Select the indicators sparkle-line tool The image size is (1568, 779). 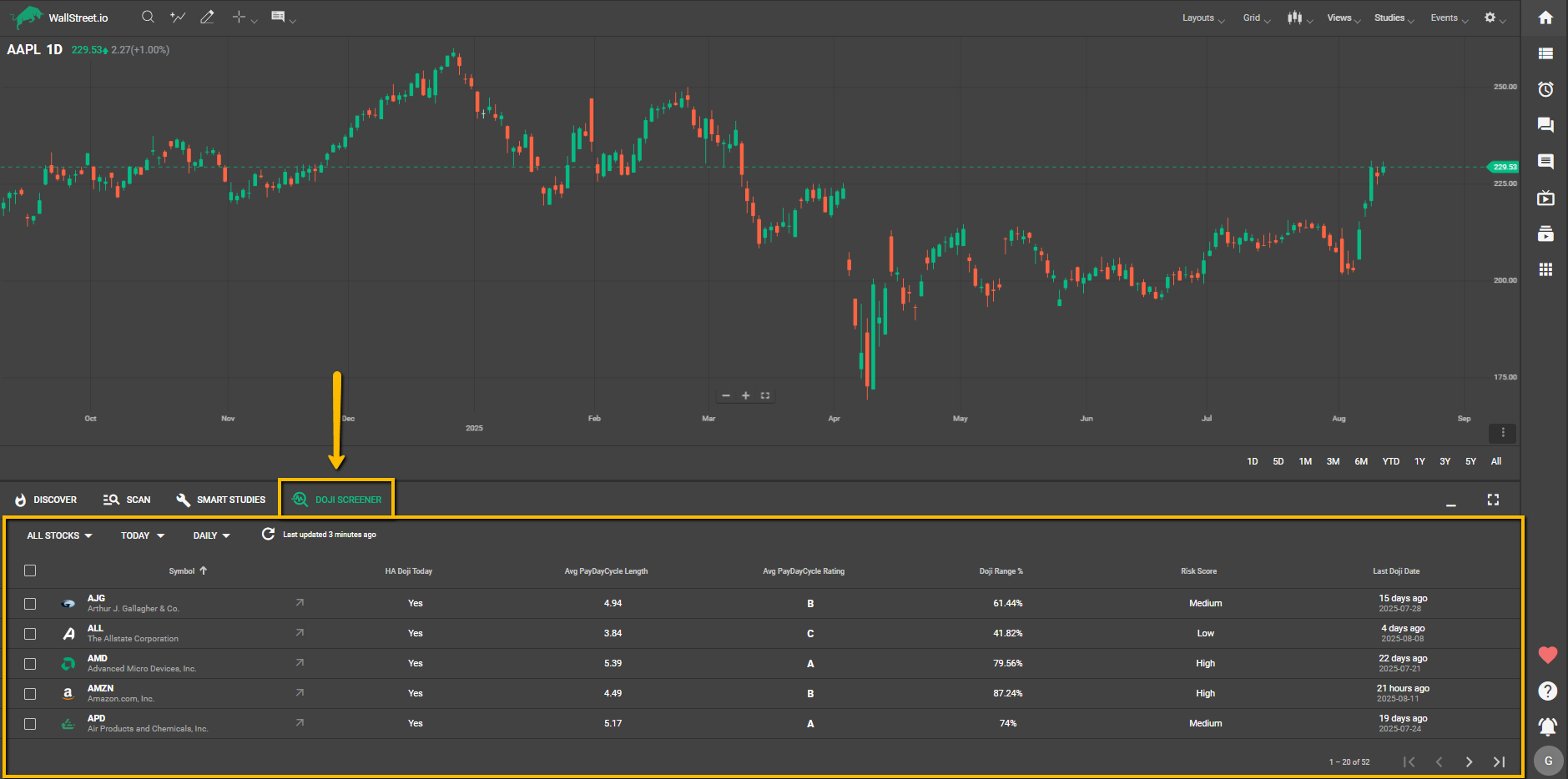pyautogui.click(x=178, y=17)
